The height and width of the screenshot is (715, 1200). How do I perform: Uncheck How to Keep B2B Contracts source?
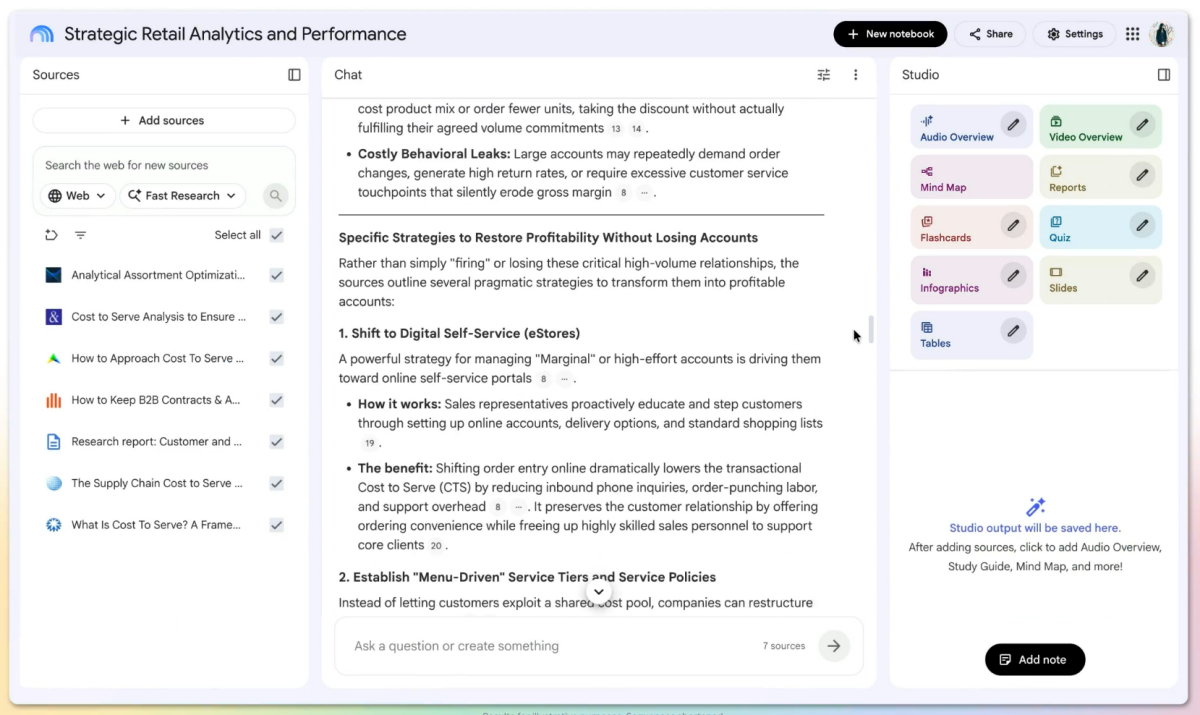[276, 400]
